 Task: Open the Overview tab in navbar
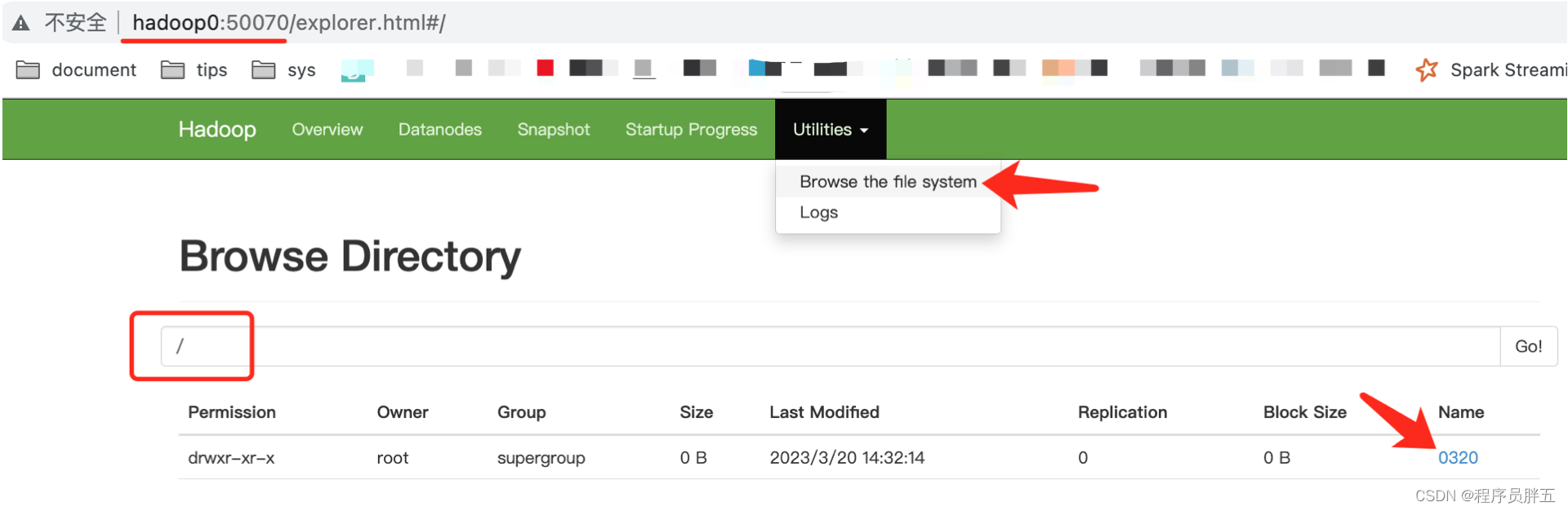click(x=327, y=129)
